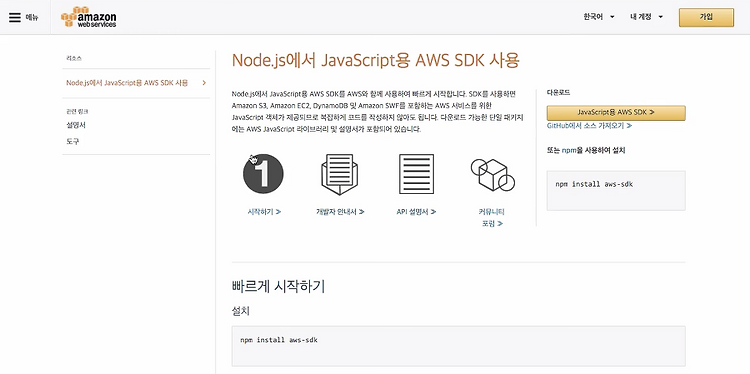This screenshot has width=750, height=374.
Task: Click the JavaScript용 AWS SDK download button
Action: point(616,112)
